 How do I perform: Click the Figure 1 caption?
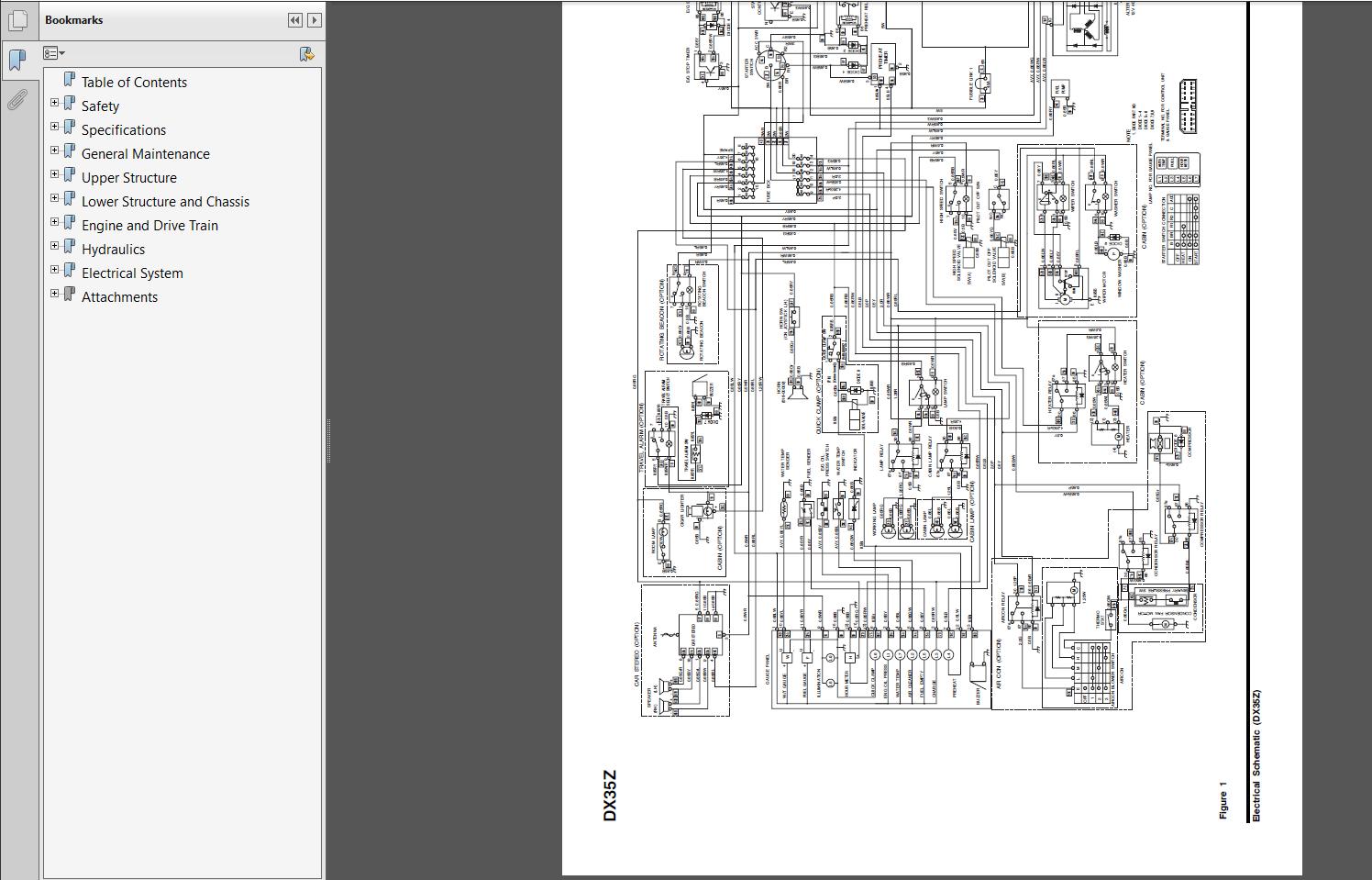point(1223,800)
